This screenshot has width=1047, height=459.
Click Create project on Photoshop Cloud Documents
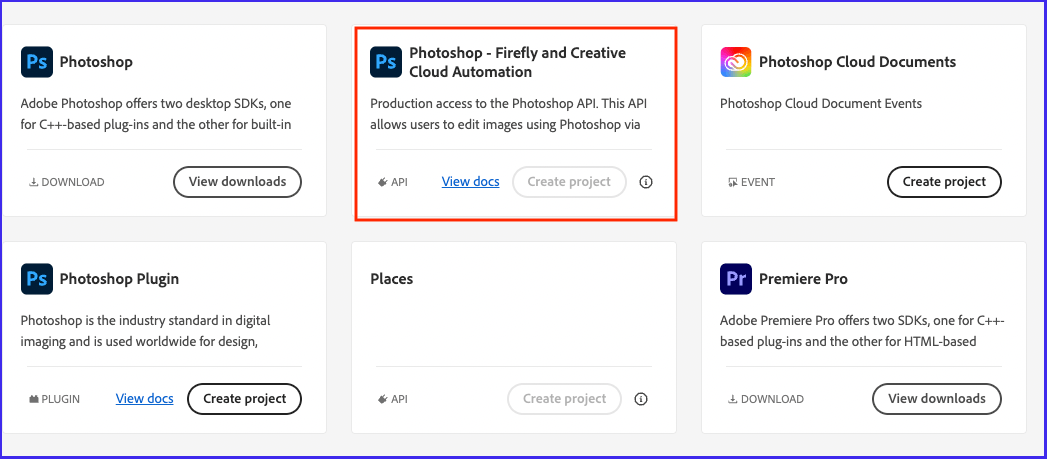[x=944, y=182]
